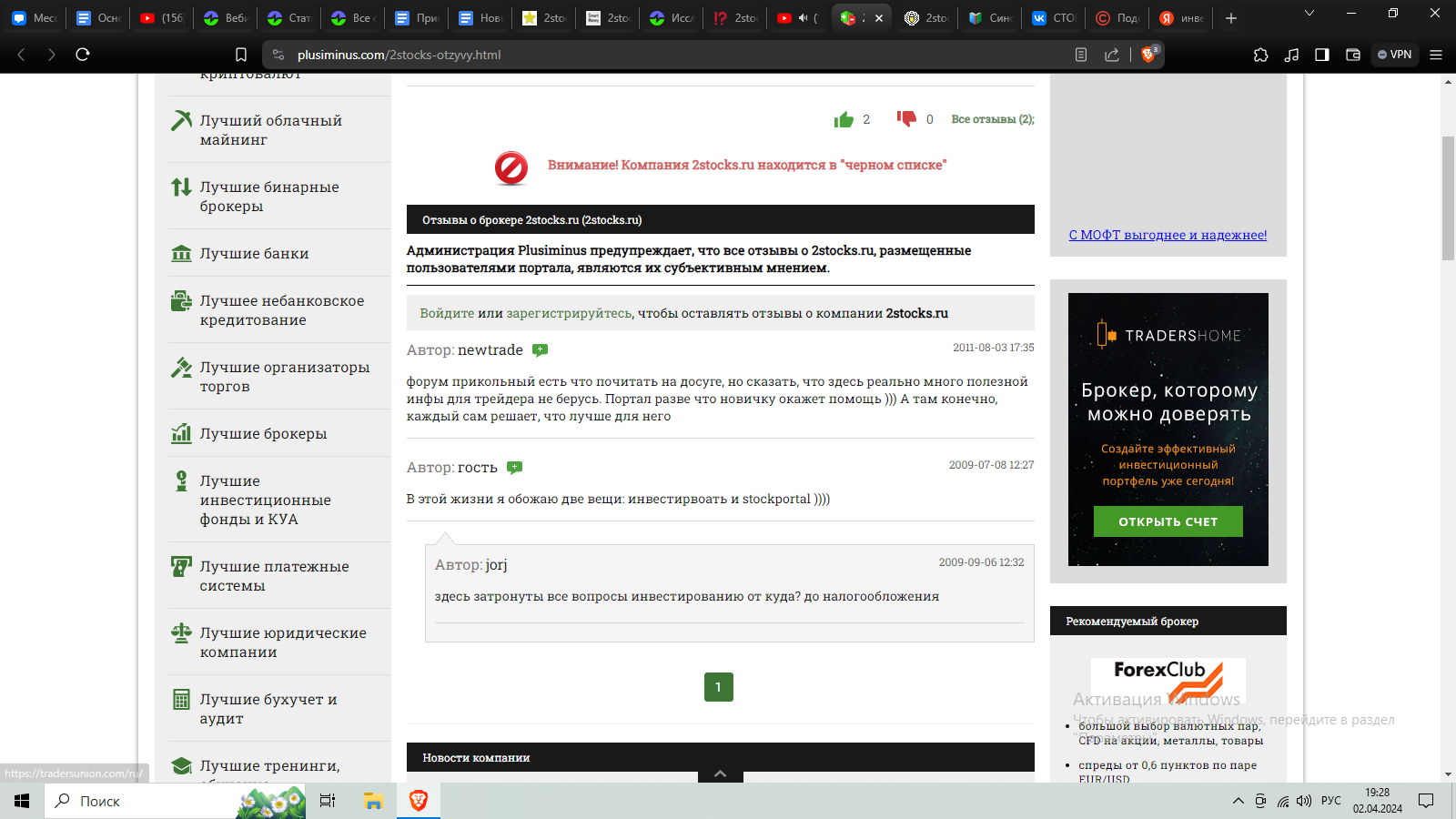
Task: Close the active browser tab
Action: [x=879, y=18]
